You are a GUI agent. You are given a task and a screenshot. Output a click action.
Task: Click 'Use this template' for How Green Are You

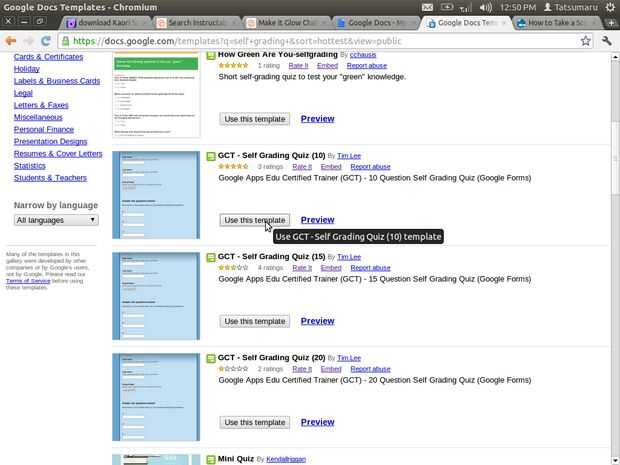pos(255,119)
